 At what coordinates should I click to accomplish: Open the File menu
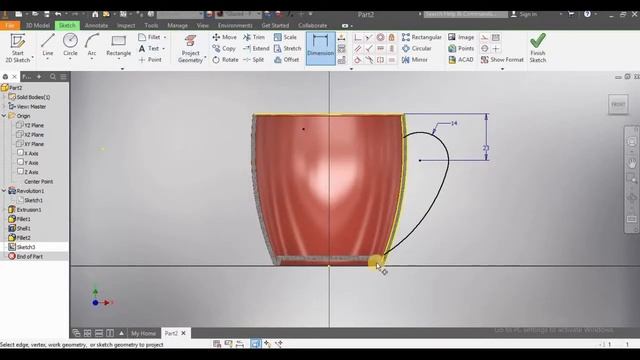tap(10, 25)
